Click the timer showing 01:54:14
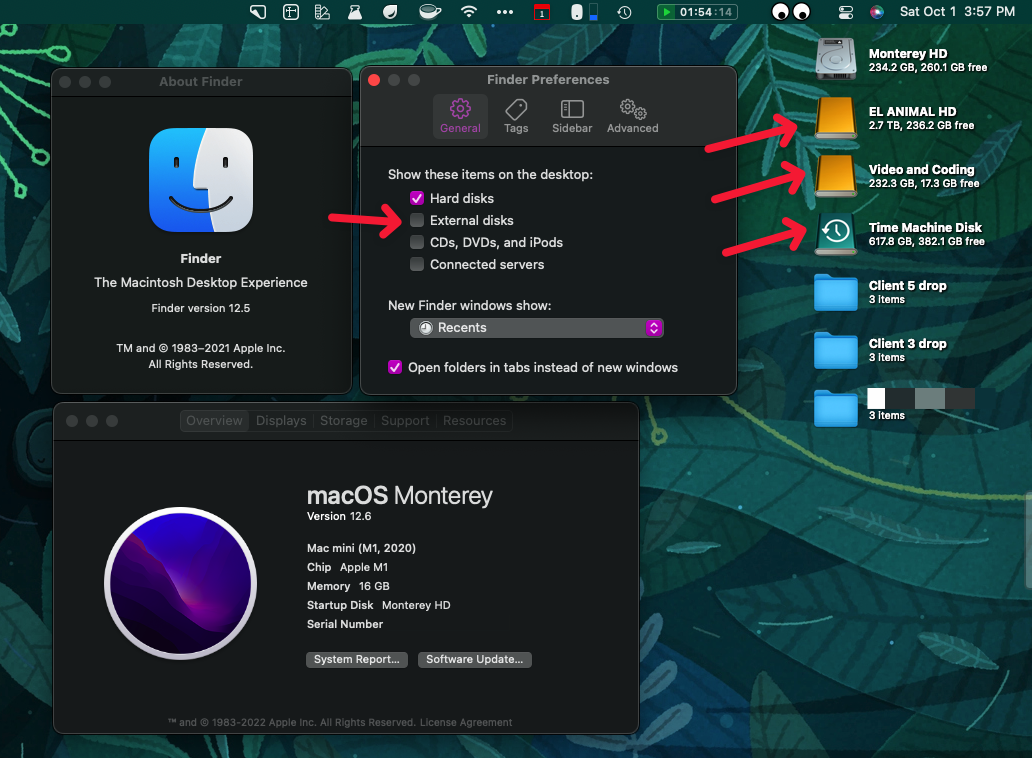1032x758 pixels. [697, 12]
